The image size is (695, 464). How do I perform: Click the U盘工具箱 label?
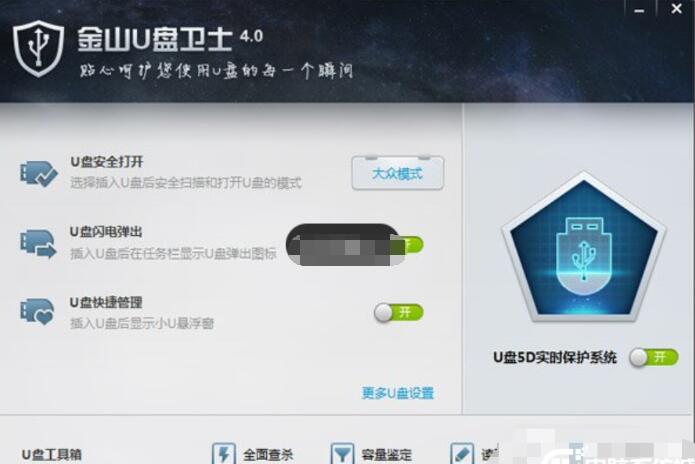(51, 455)
